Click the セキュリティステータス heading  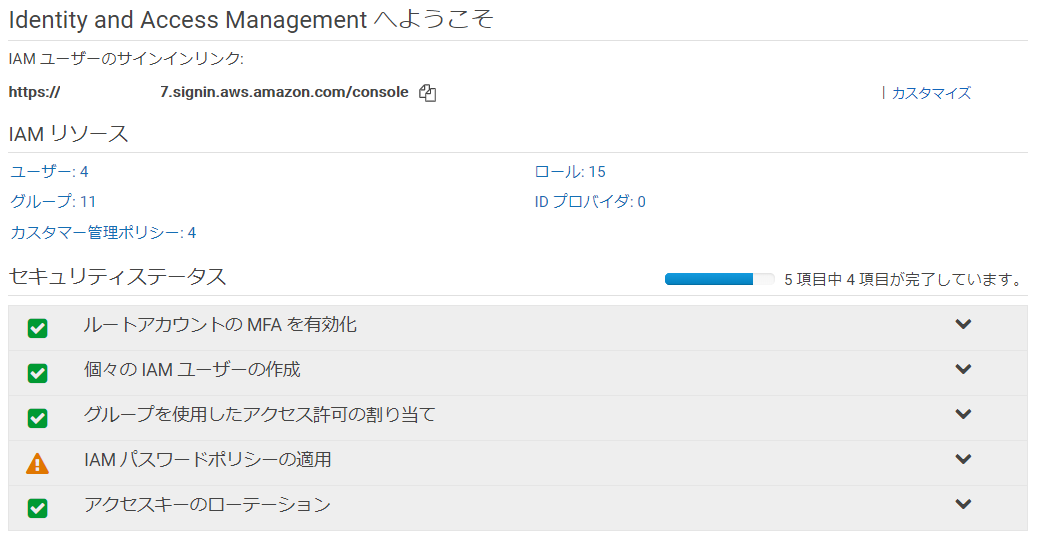[x=117, y=276]
